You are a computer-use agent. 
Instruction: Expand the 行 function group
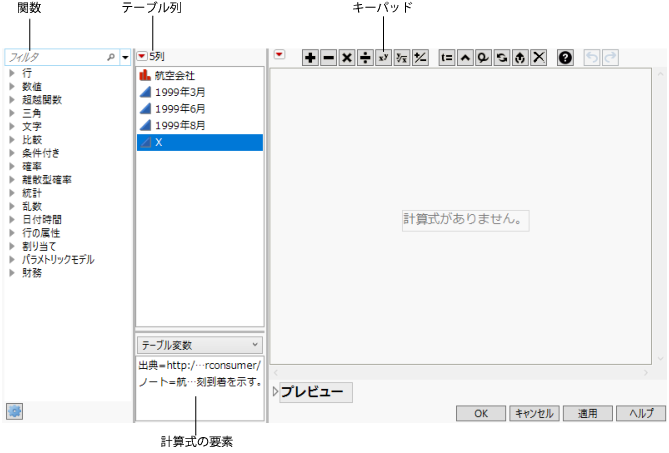[12, 73]
